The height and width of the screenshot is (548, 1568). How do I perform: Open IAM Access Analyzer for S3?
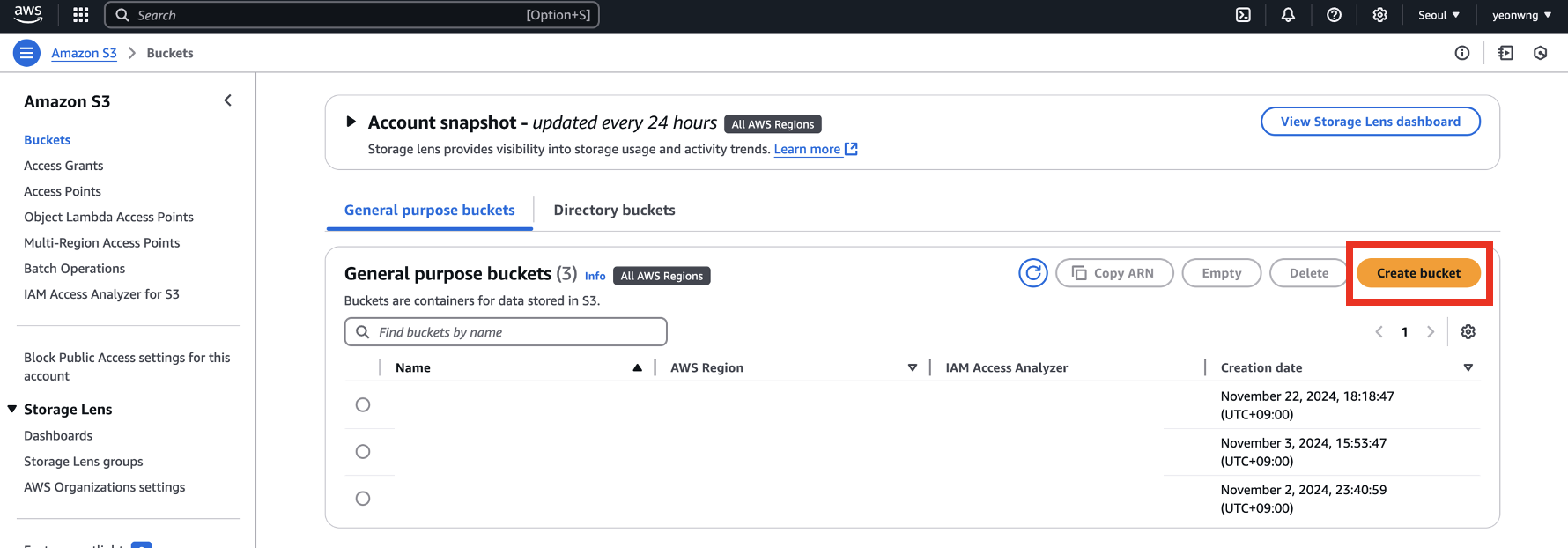(x=101, y=293)
